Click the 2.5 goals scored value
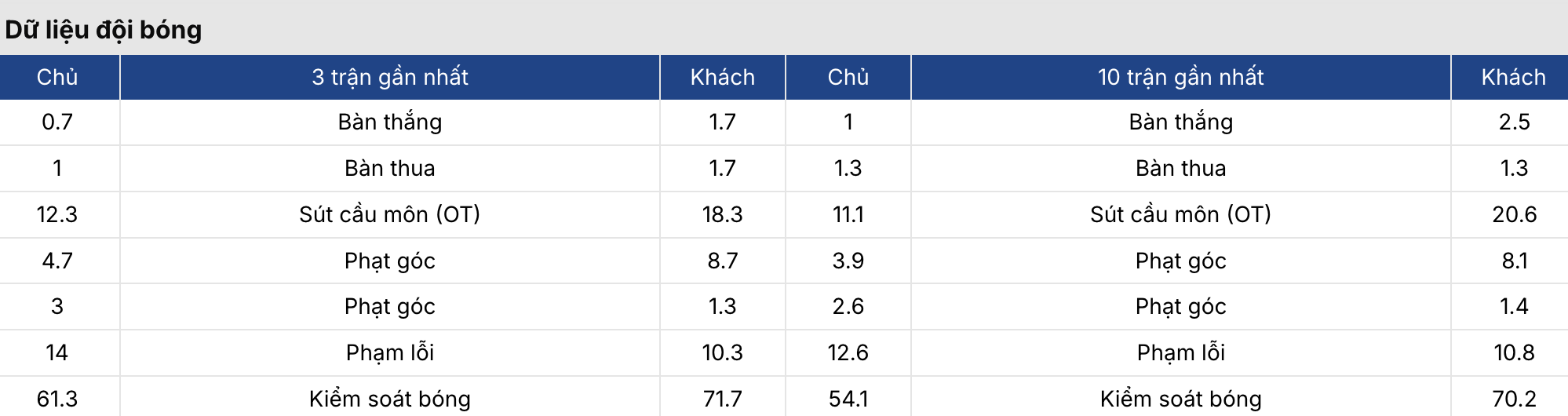 [1514, 122]
